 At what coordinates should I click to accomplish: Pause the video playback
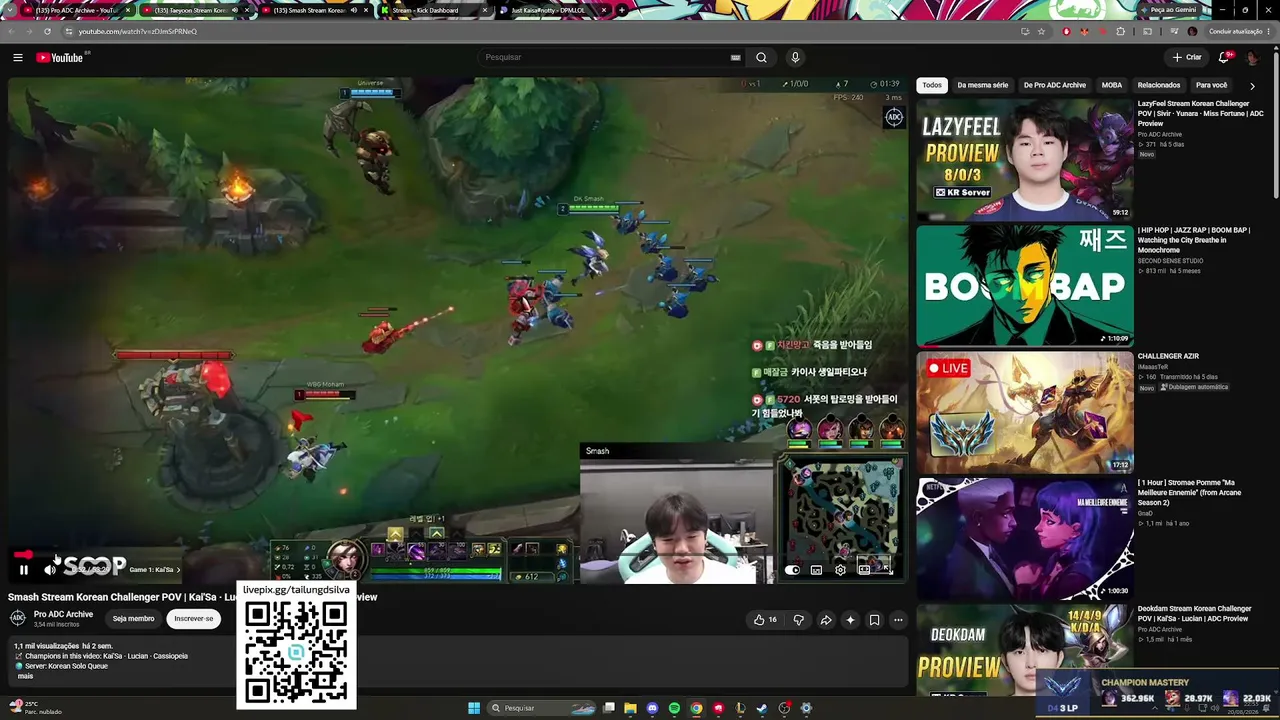(24, 570)
